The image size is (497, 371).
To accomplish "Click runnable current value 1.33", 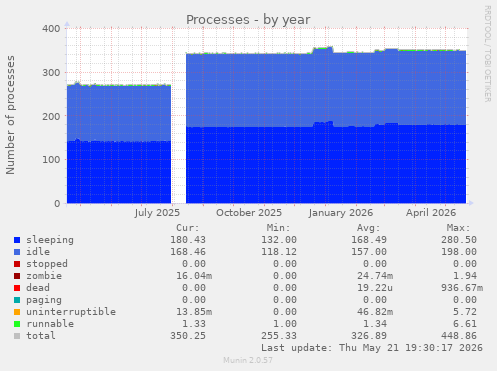I will 194,324.
